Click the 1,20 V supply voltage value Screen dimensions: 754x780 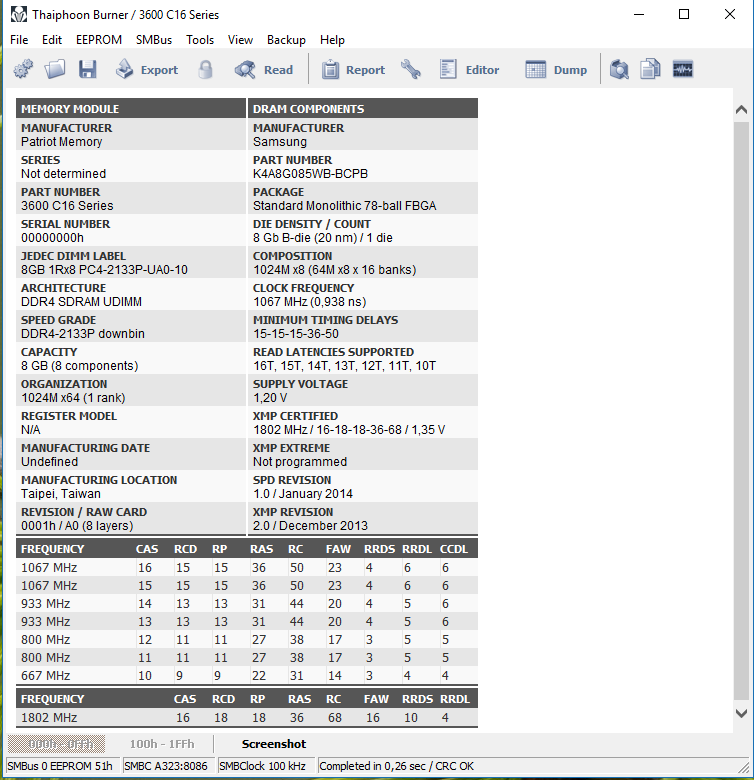click(x=270, y=397)
